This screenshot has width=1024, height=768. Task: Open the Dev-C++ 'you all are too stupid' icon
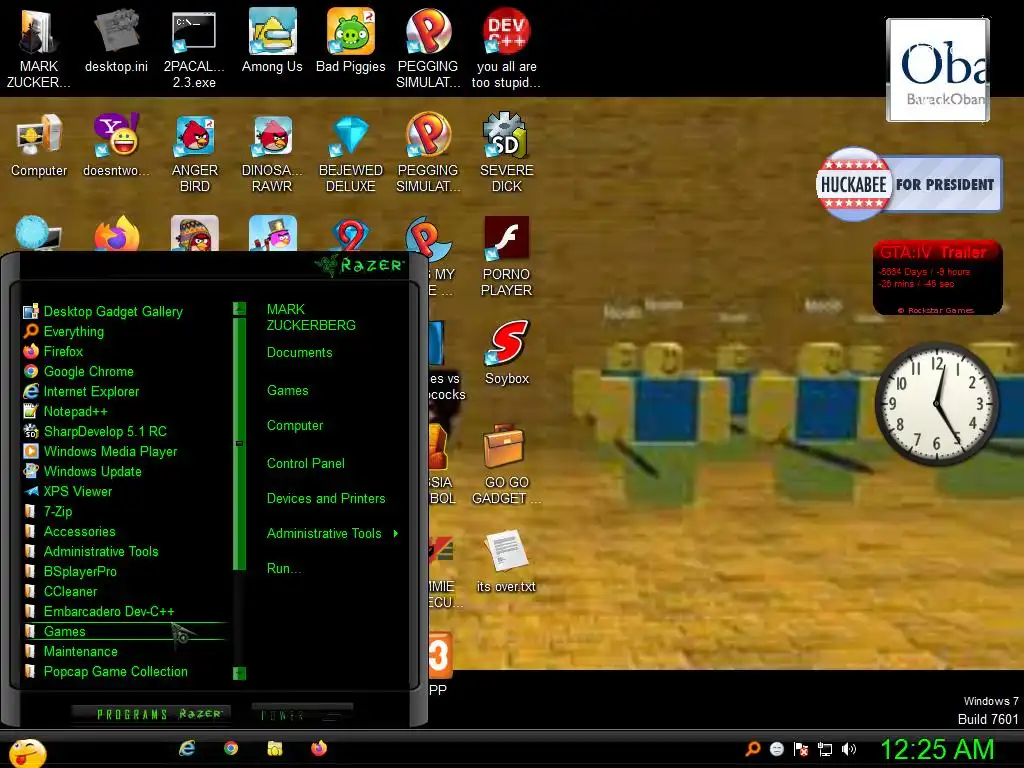click(506, 47)
